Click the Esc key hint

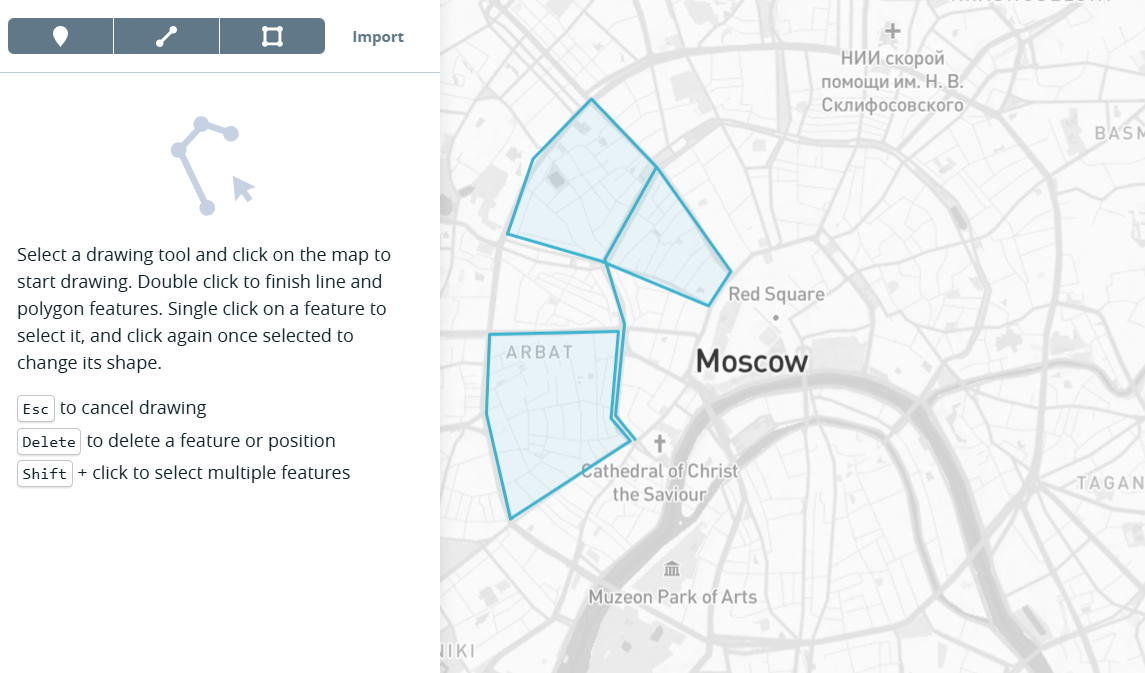(x=36, y=409)
